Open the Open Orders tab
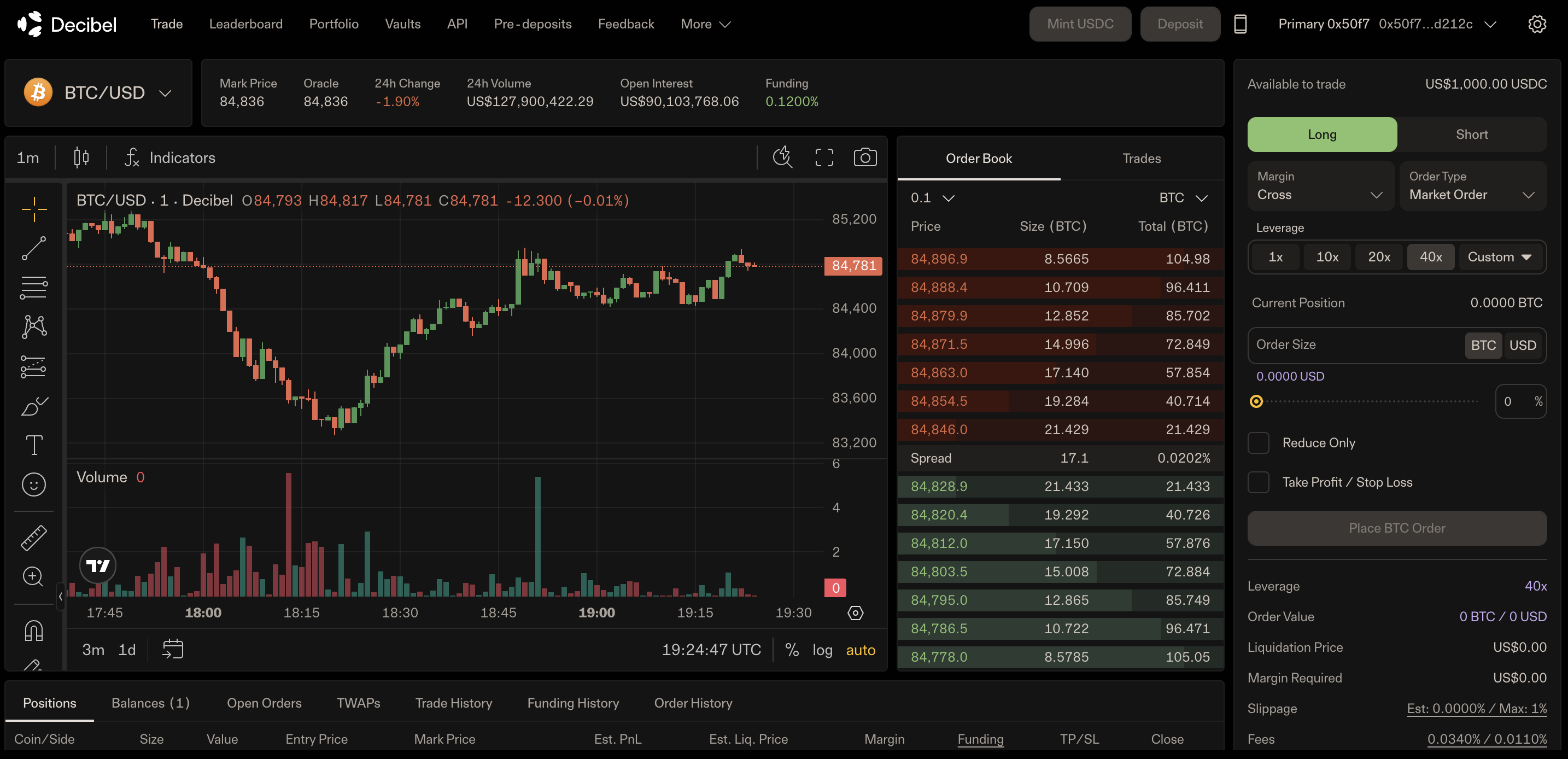Screen dimensions: 1568x759 point(264,703)
